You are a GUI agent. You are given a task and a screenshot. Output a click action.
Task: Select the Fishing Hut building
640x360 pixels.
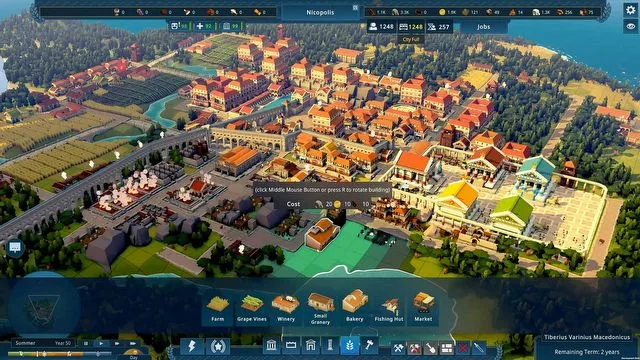(x=389, y=309)
